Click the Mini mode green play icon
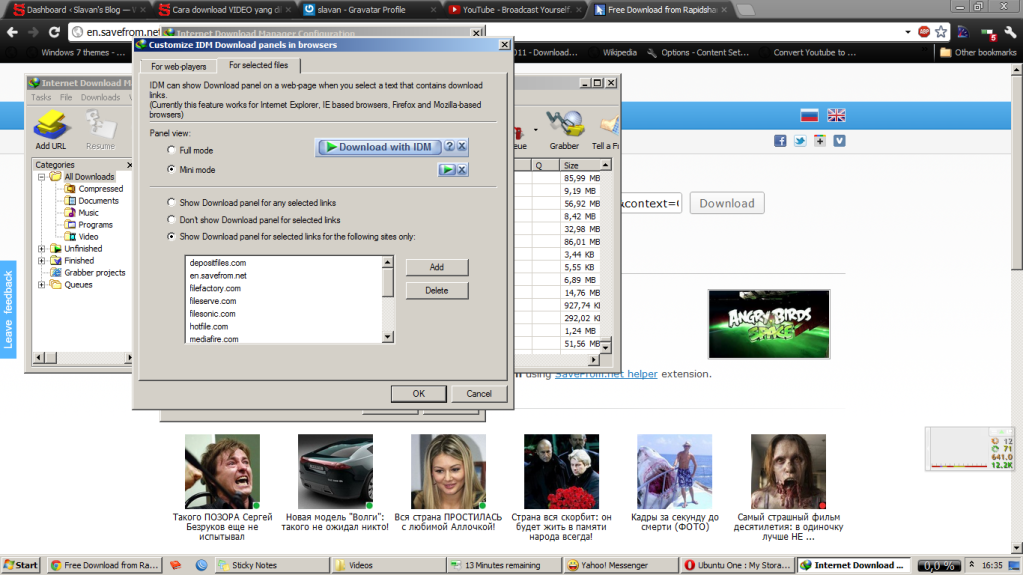1023x575 pixels. coord(447,170)
